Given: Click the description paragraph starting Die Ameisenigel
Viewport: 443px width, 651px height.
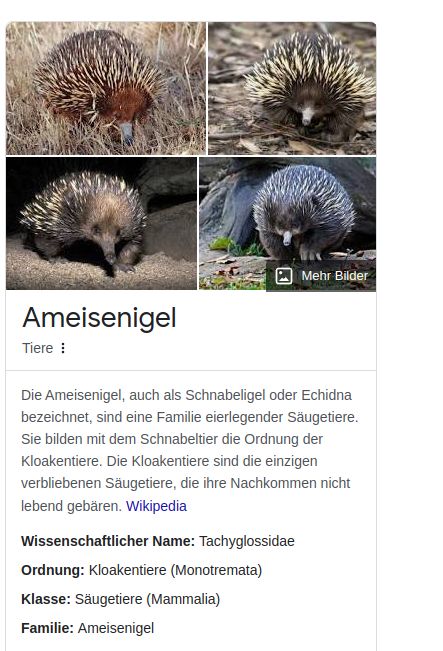Looking at the screenshot, I should click(x=190, y=450).
